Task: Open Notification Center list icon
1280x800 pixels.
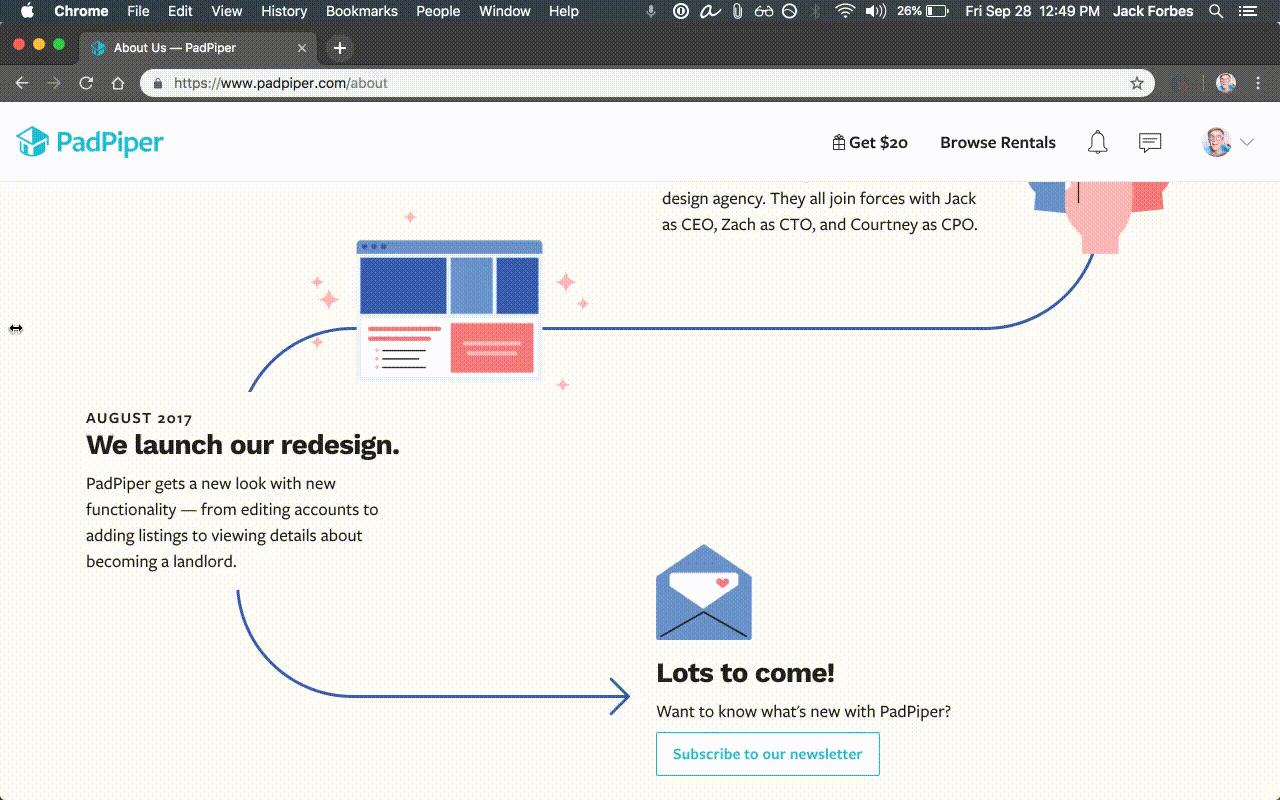Action: [1250, 11]
